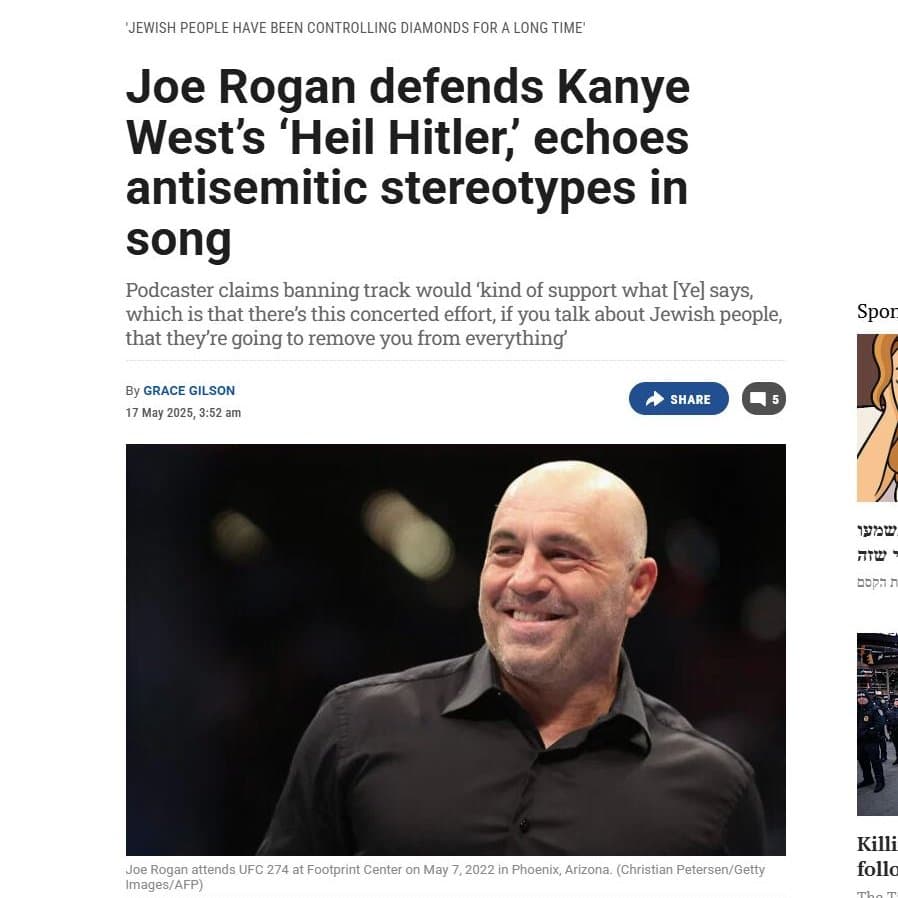
Task: Click the truncated source text under 'Killi' story
Action: (877, 894)
